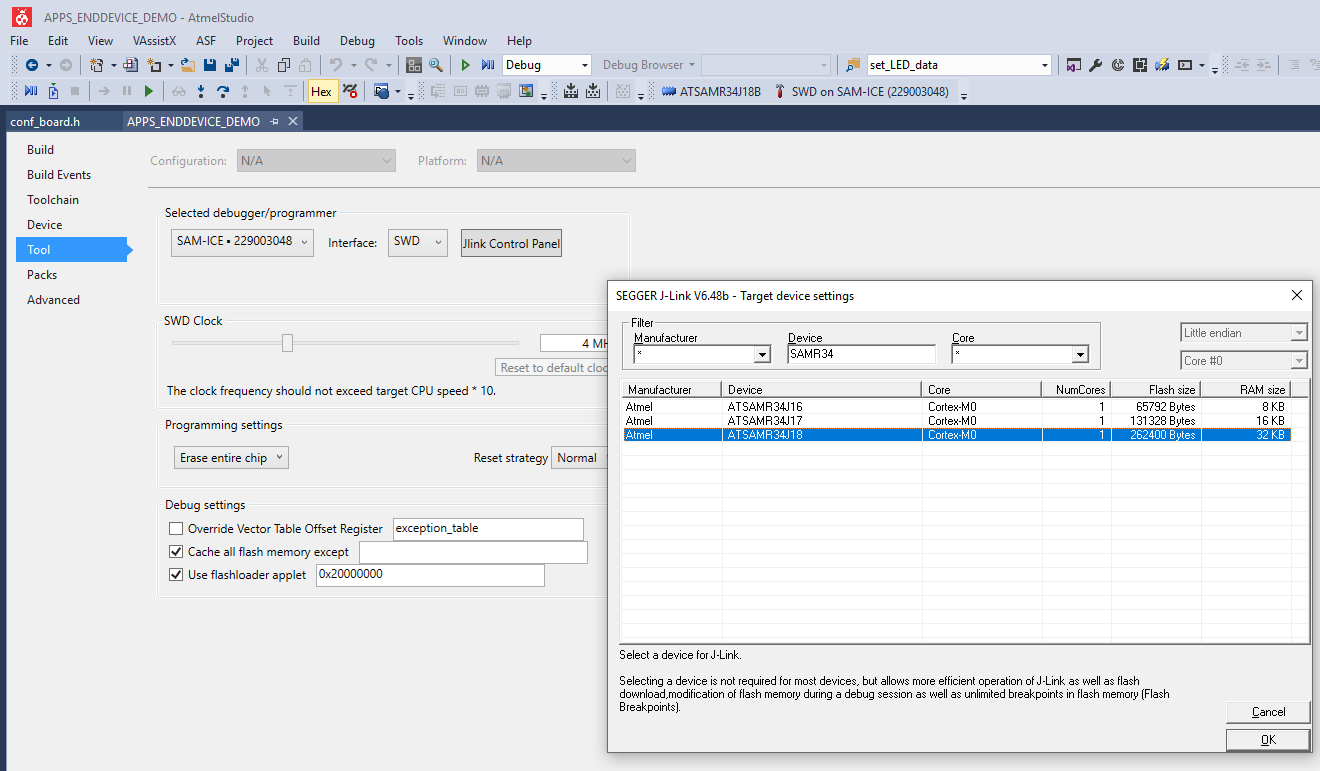Toggle Use flashloader applet checkbox
The image size is (1320, 771).
pos(176,575)
